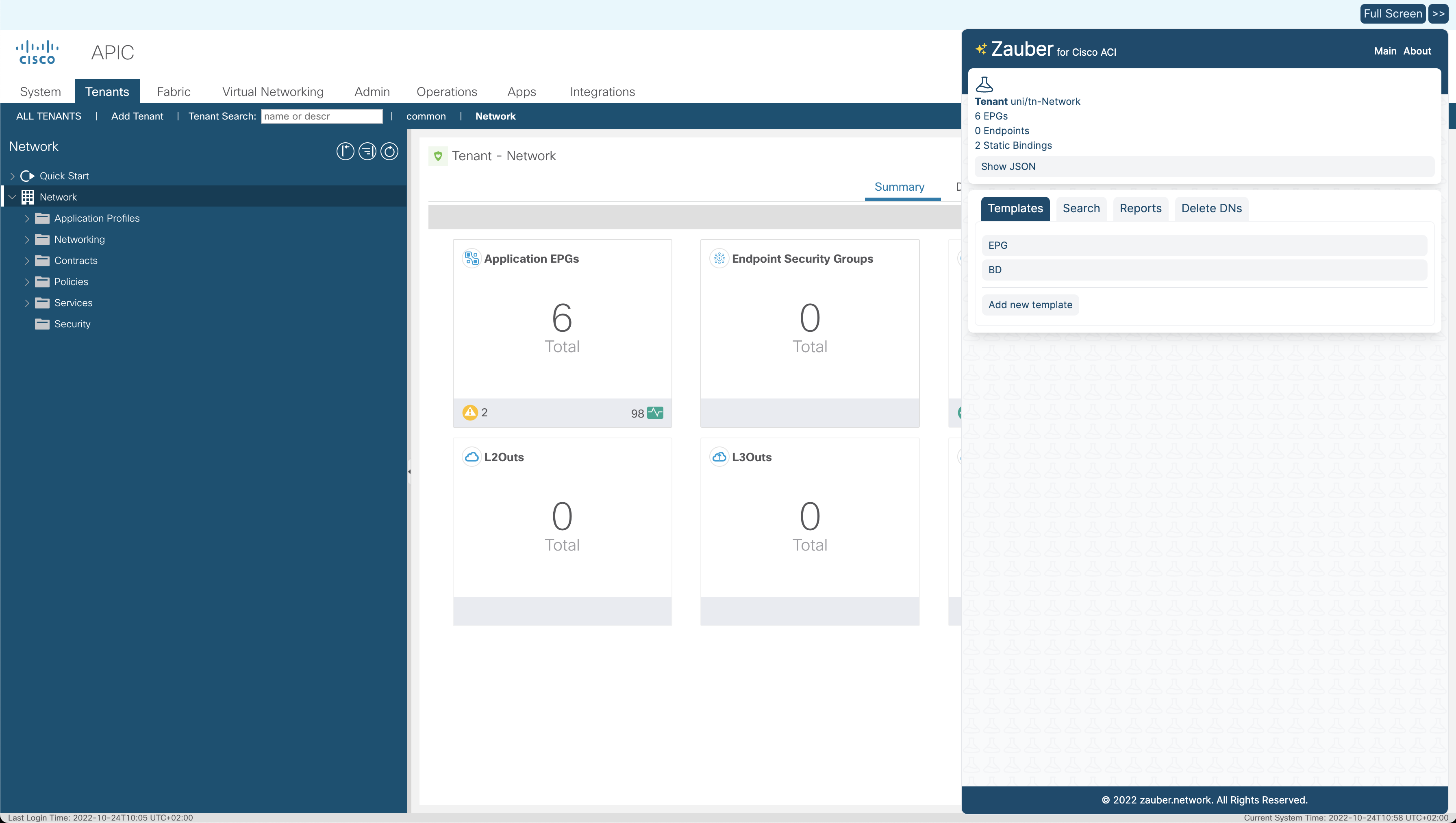1456x823 pixels.
Task: Click the middle list-filter icon in sidebar header
Action: pos(367,151)
